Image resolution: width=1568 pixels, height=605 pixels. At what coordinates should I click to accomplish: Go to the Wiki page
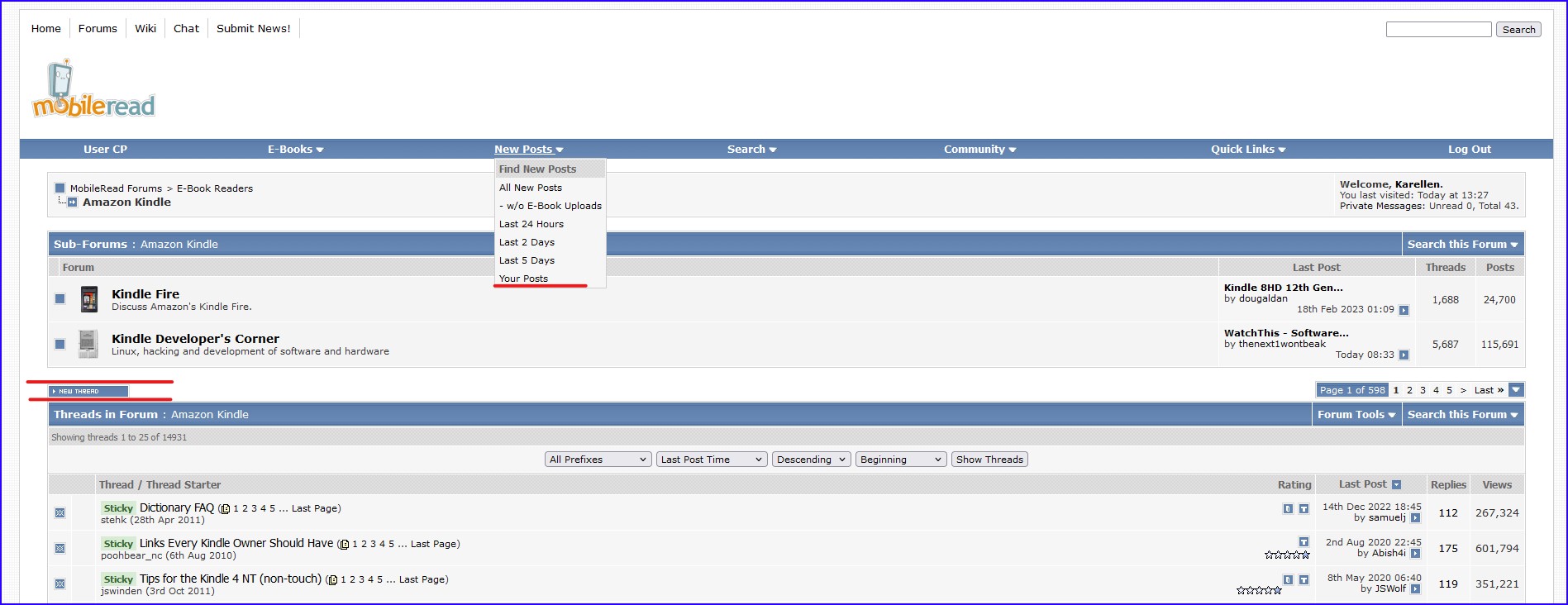(145, 28)
